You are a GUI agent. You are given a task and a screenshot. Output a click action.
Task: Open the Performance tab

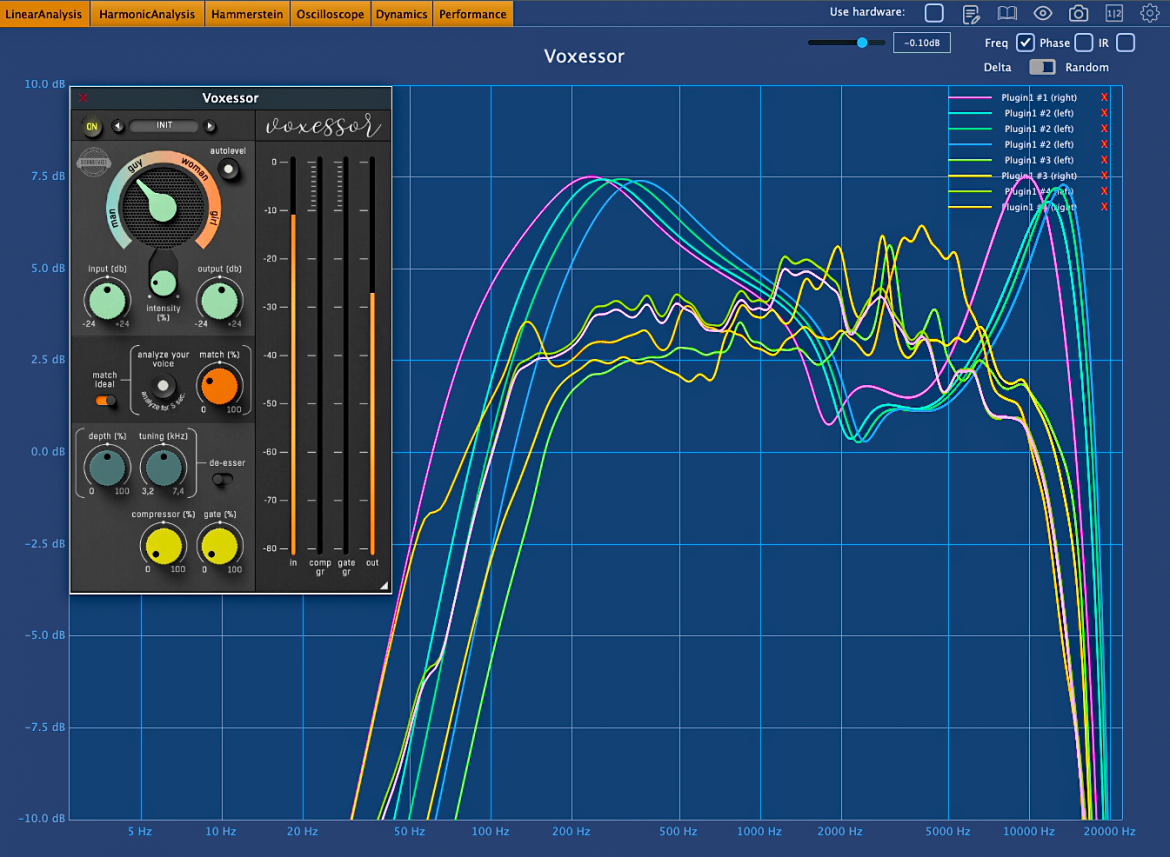(472, 13)
